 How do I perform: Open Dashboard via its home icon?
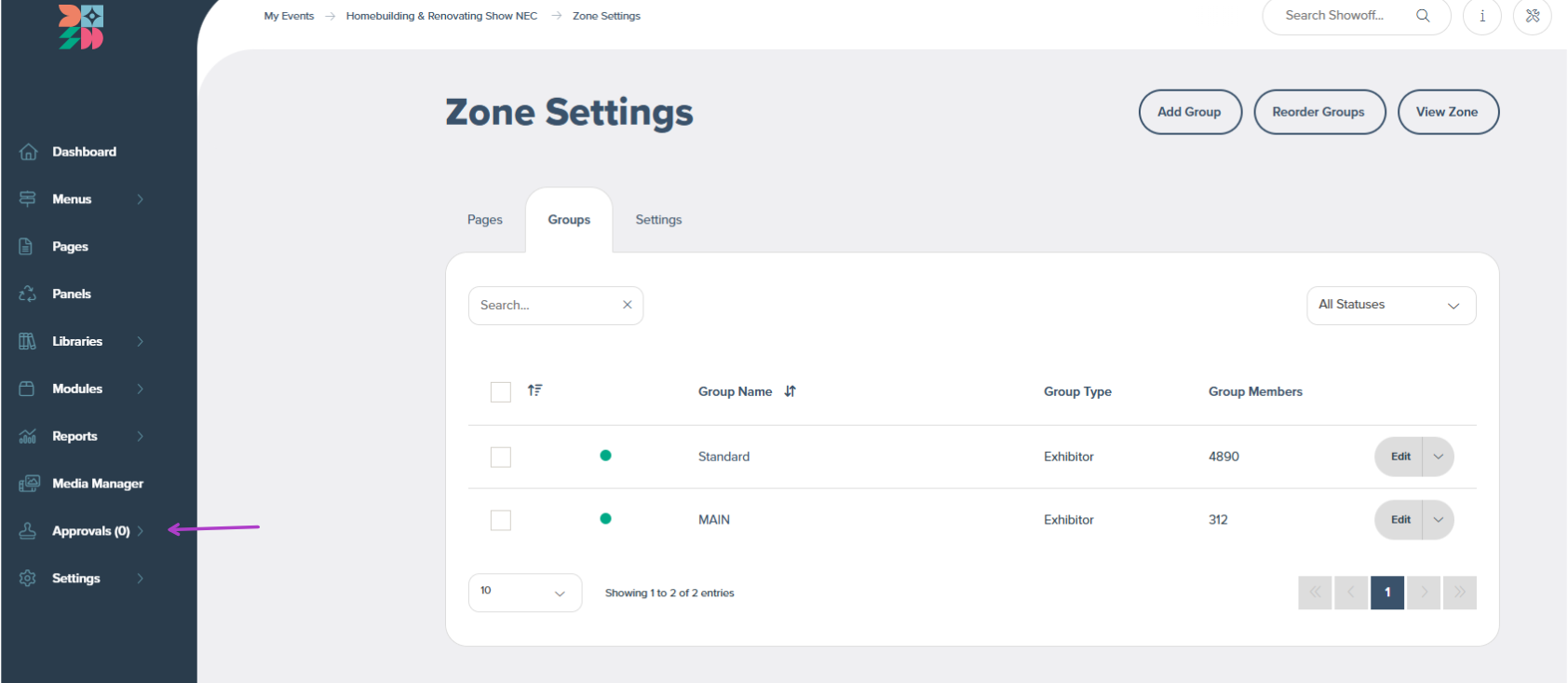pyautogui.click(x=28, y=152)
